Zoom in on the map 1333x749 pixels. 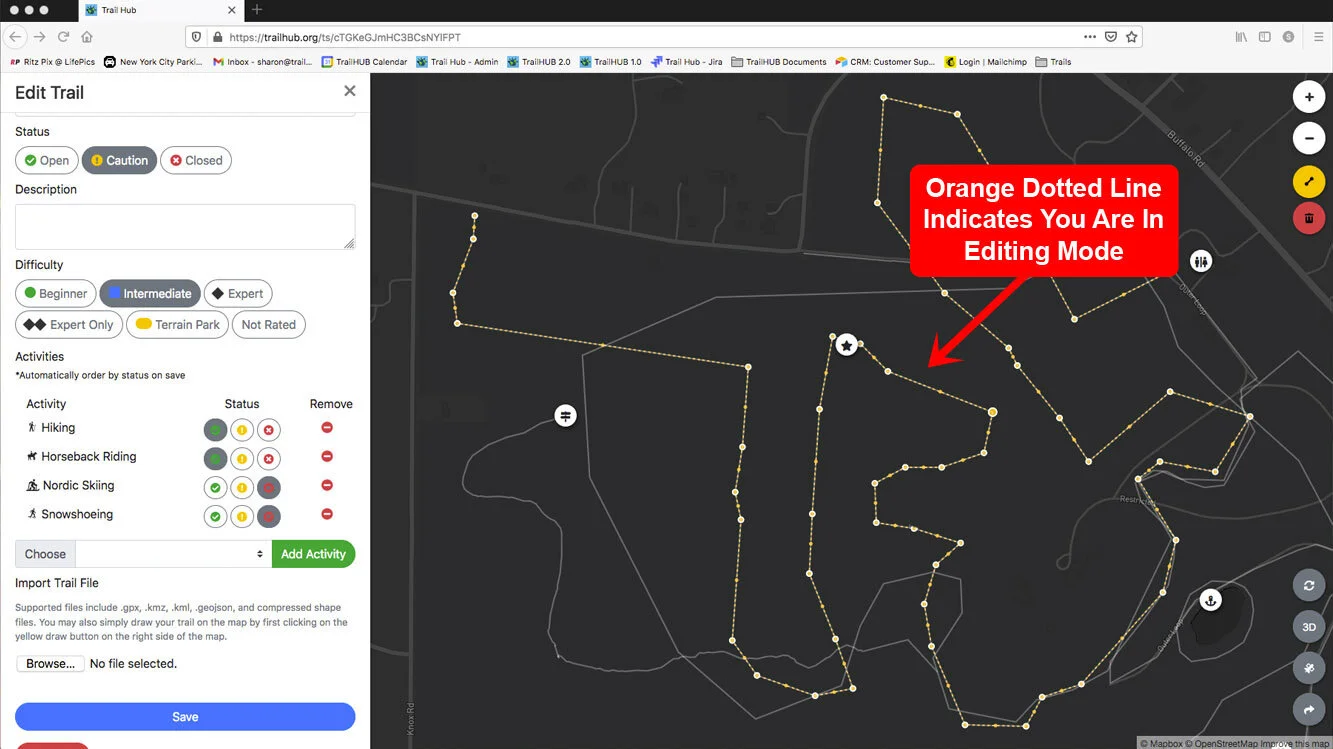(1309, 97)
